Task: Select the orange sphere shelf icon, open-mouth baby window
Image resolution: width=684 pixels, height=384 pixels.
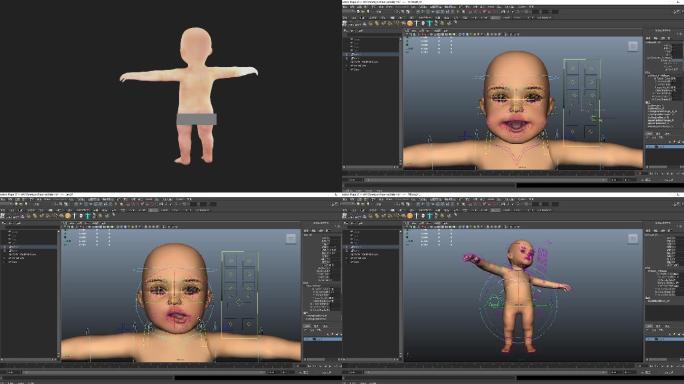Action: pos(410,23)
